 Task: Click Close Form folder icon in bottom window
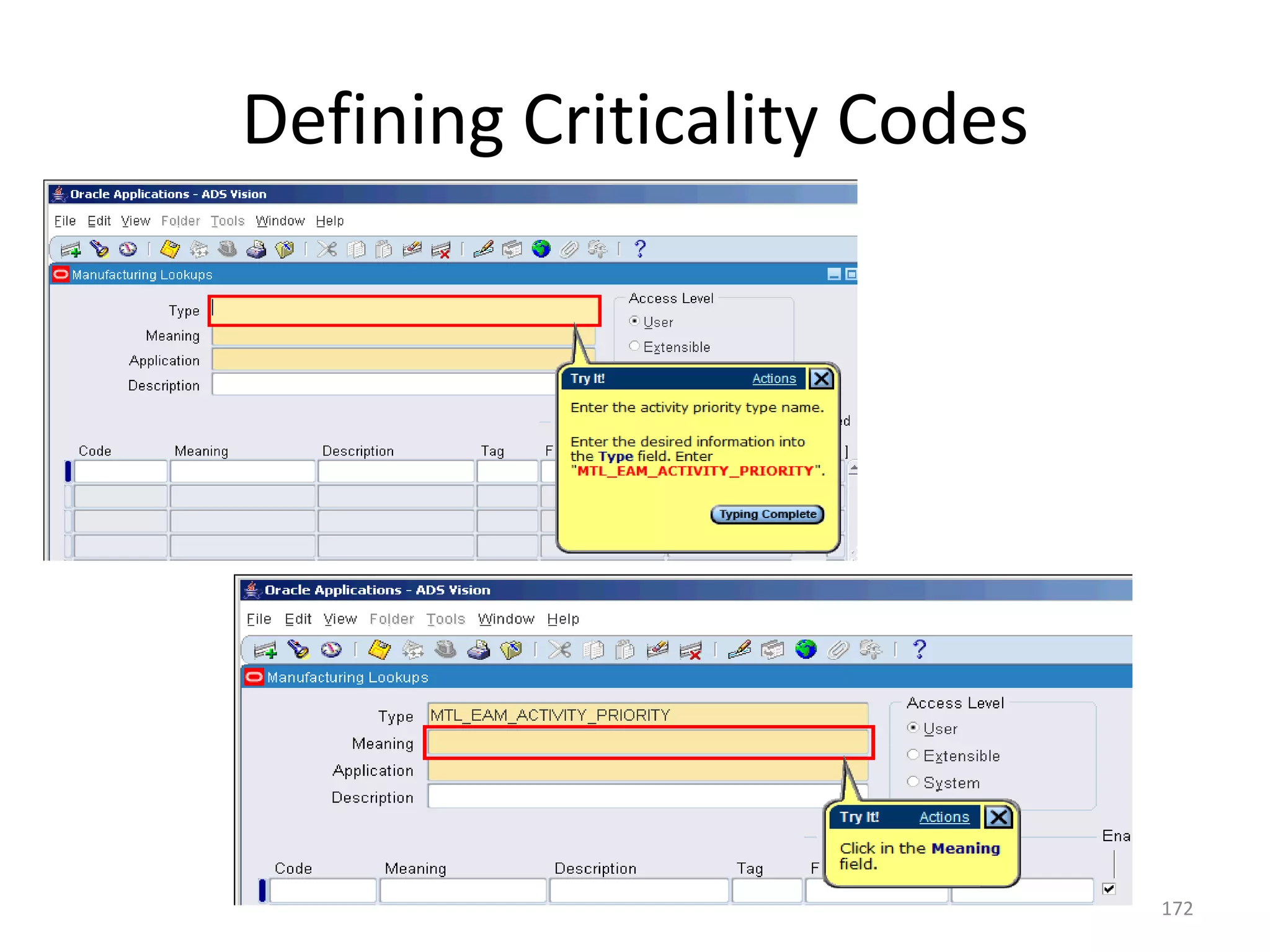point(512,650)
